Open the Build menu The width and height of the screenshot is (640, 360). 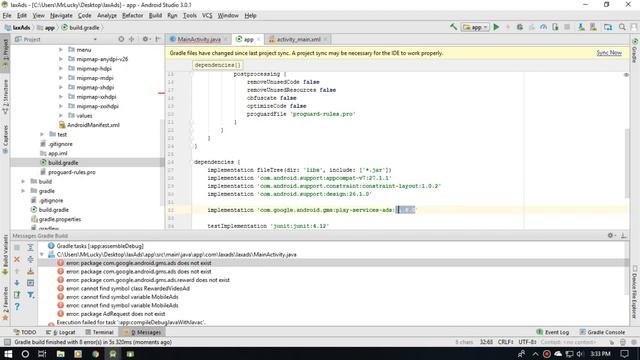(x=155, y=16)
